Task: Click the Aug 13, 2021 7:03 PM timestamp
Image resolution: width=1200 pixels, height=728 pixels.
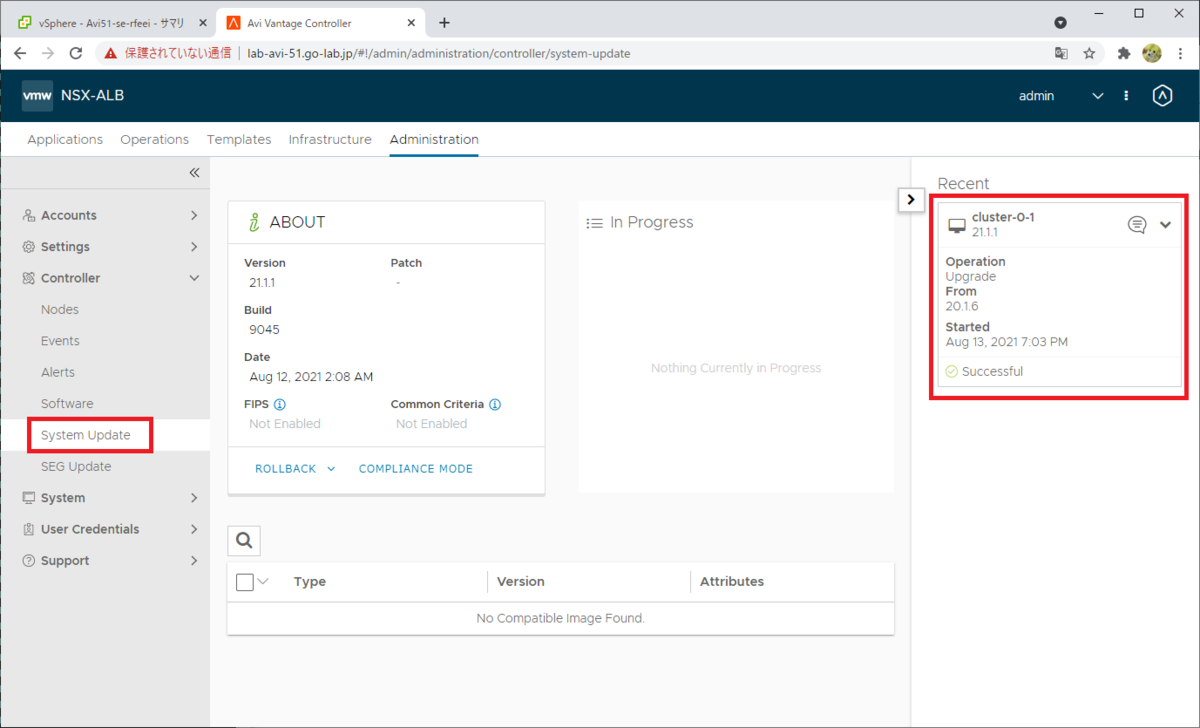Action: pyautogui.click(x=1007, y=342)
